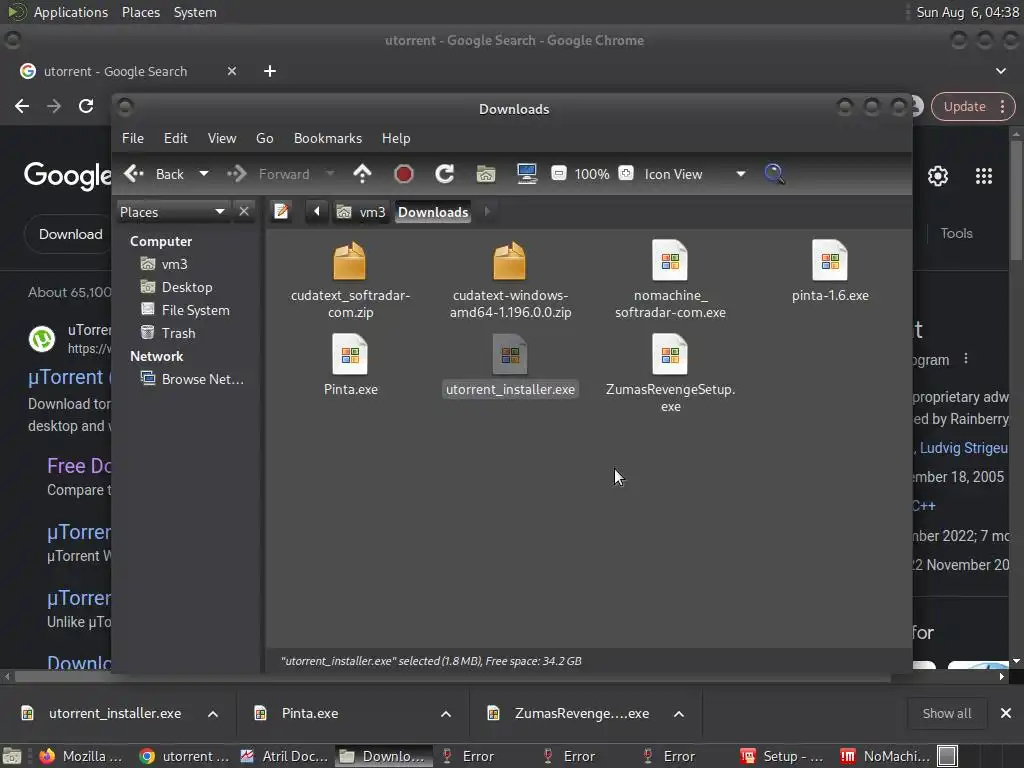This screenshot has height=768, width=1024.
Task: Open the Bookmarks menu
Action: [x=328, y=138]
